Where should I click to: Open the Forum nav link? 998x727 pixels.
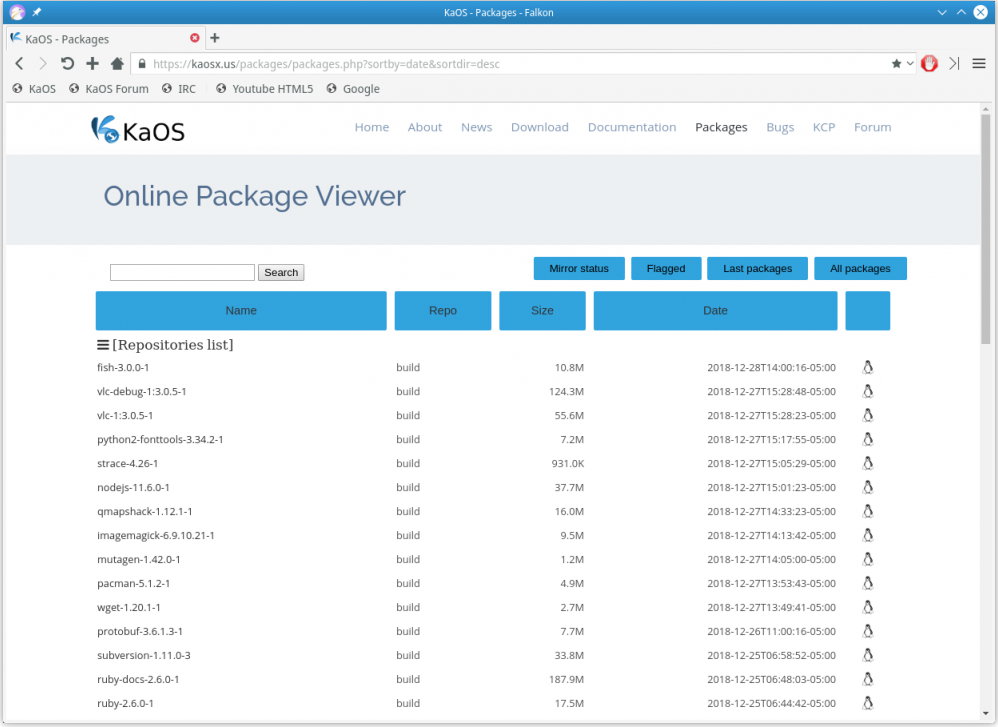coord(873,127)
